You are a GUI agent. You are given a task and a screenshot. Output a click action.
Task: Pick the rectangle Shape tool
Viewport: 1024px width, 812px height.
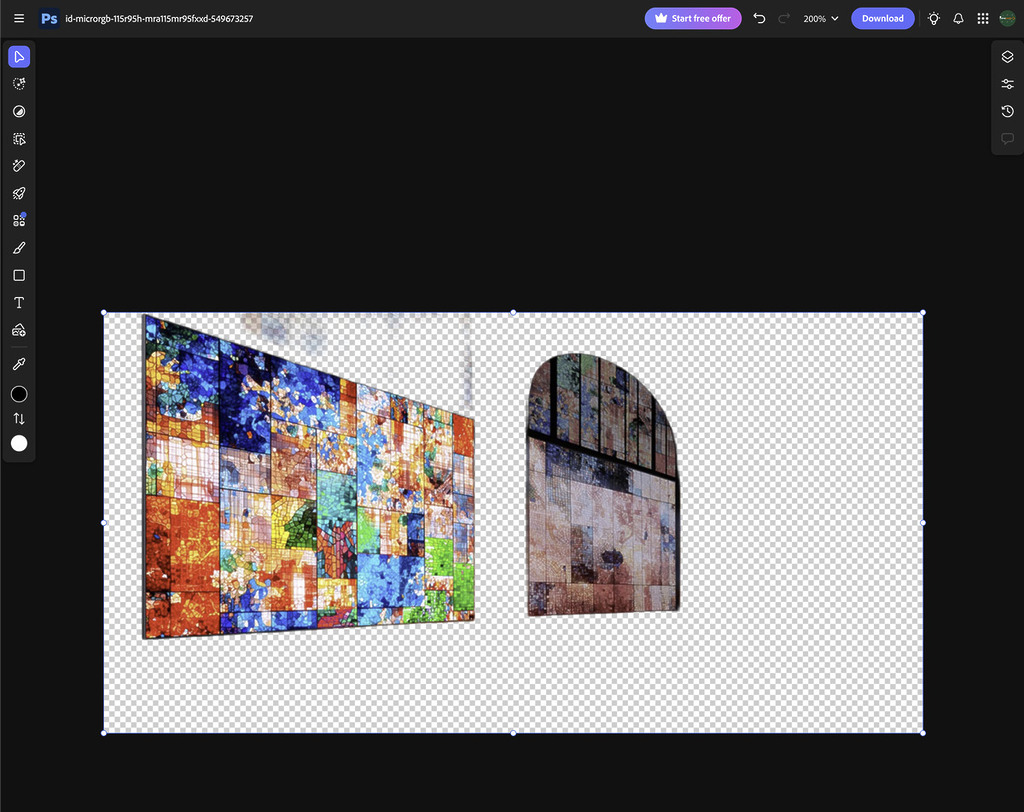click(x=19, y=275)
